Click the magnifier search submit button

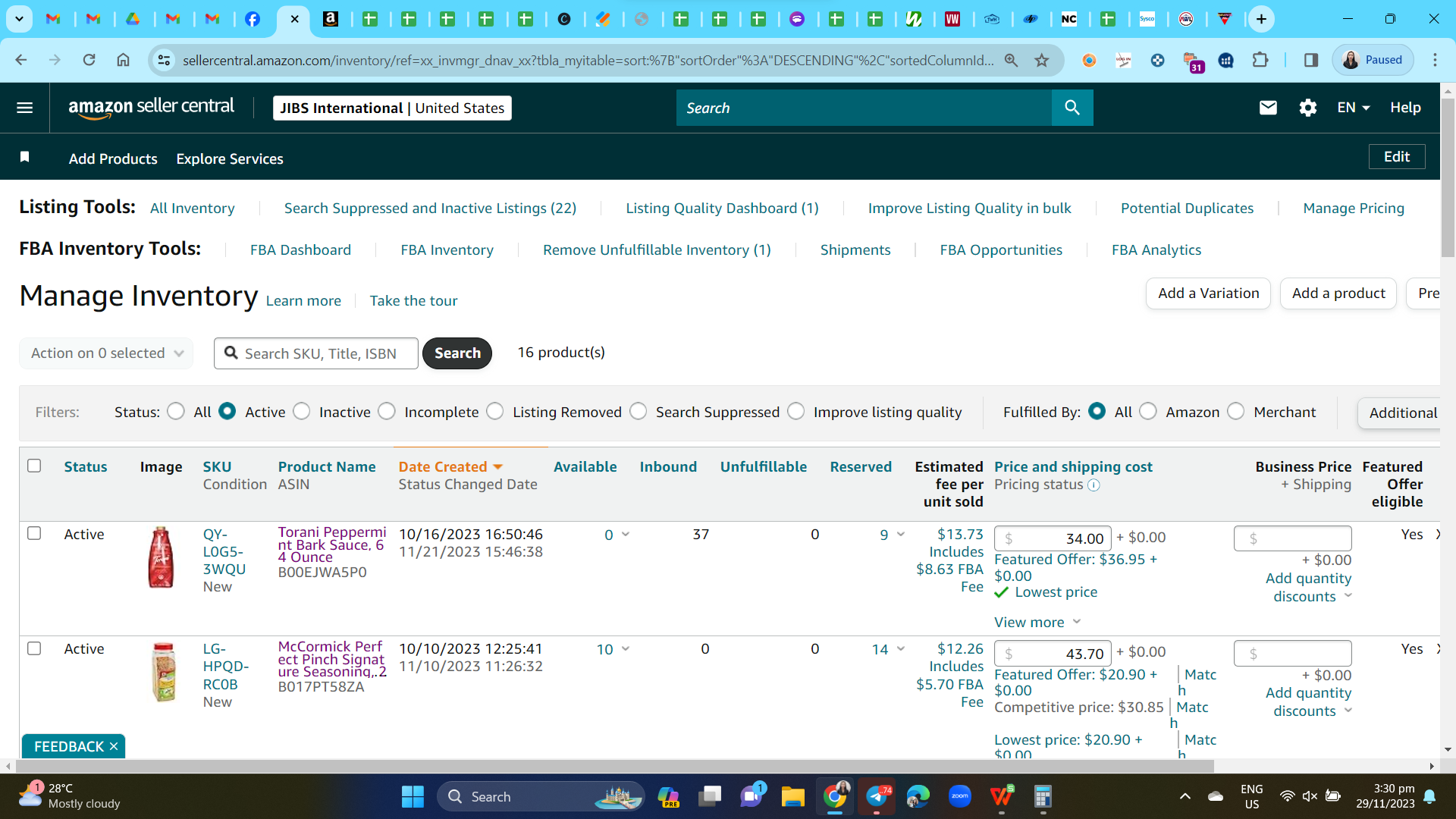click(x=1072, y=108)
